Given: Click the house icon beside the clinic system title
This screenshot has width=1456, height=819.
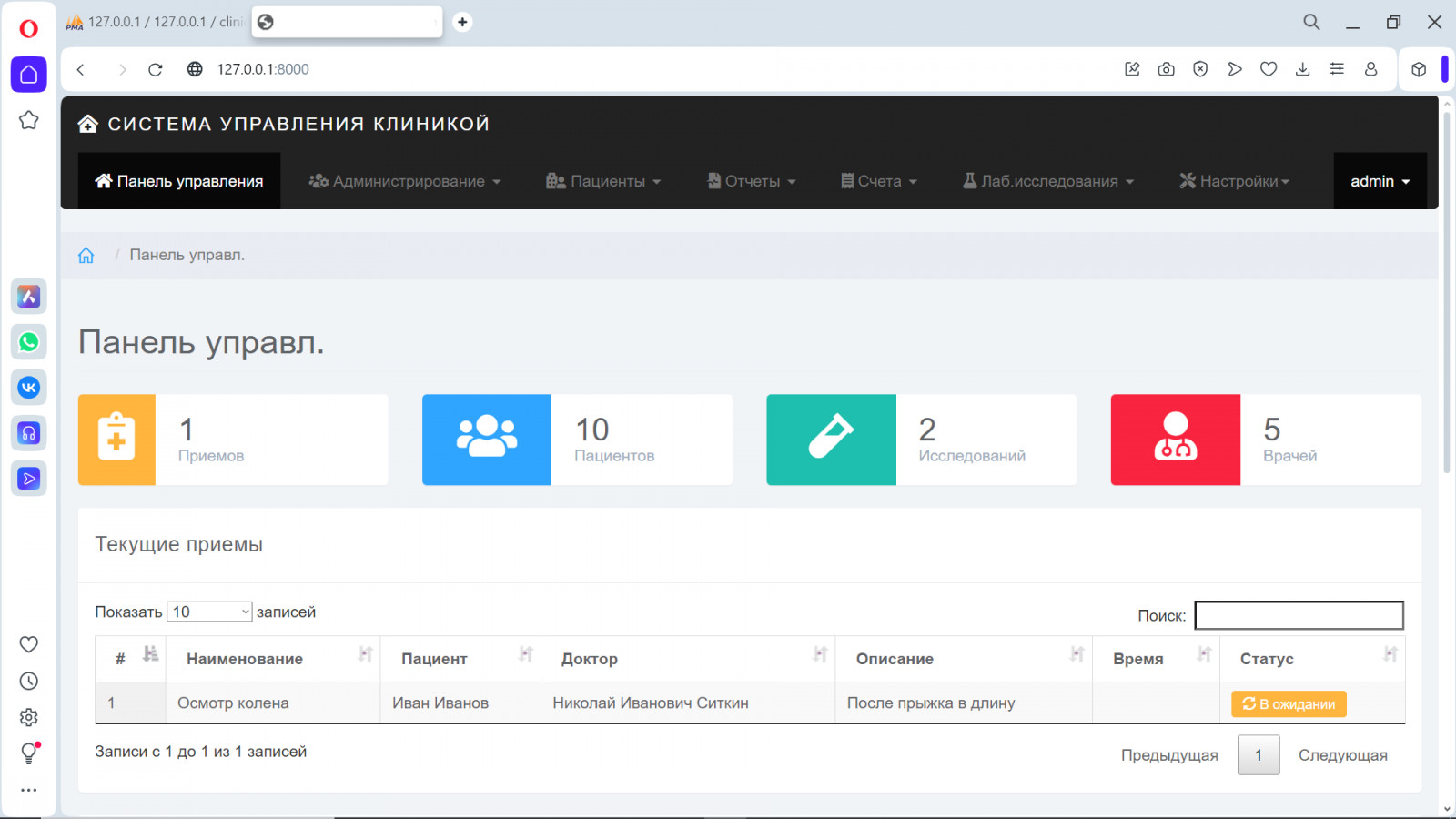Looking at the screenshot, I should 88,124.
